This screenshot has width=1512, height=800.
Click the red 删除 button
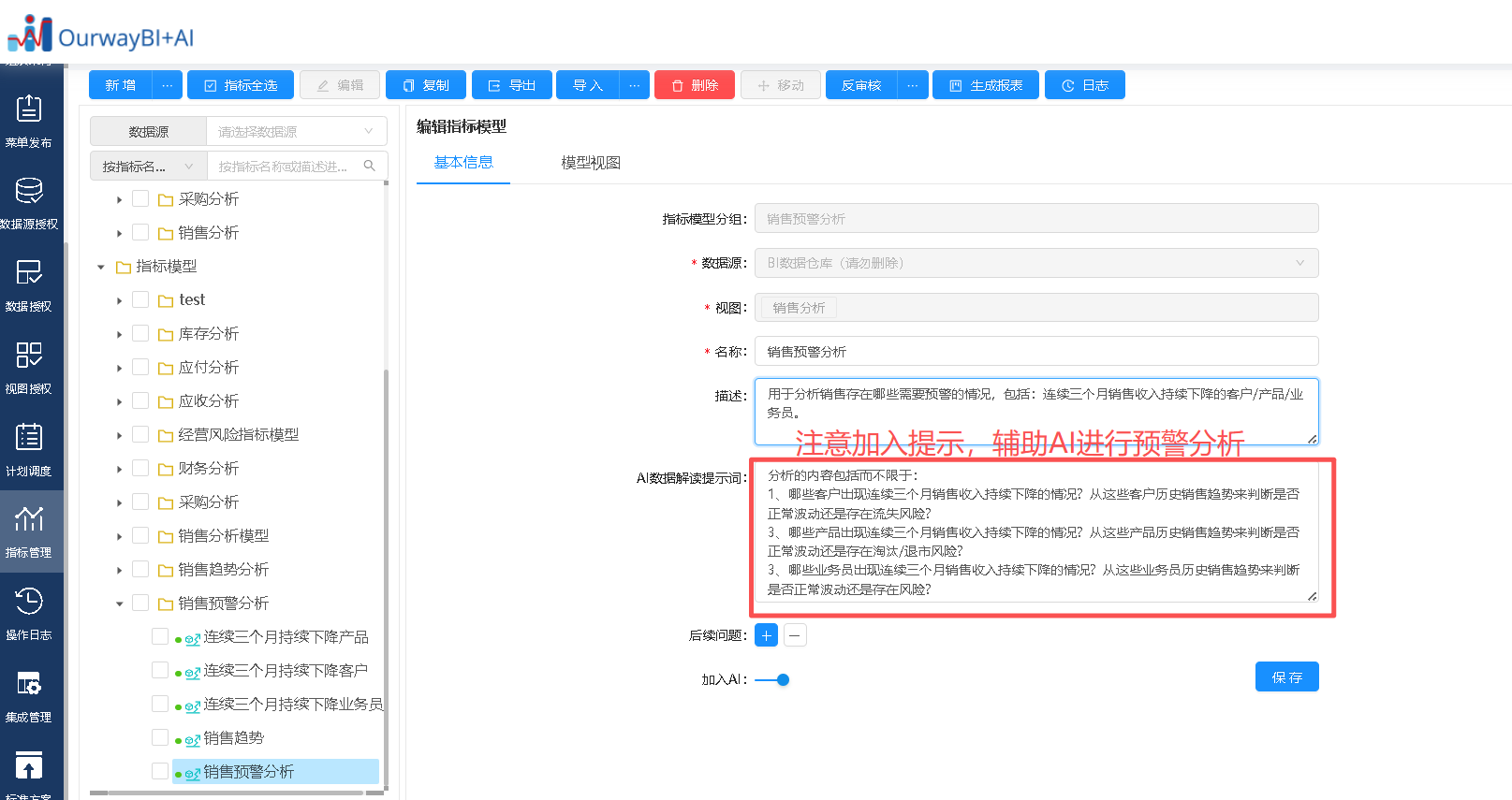point(694,85)
